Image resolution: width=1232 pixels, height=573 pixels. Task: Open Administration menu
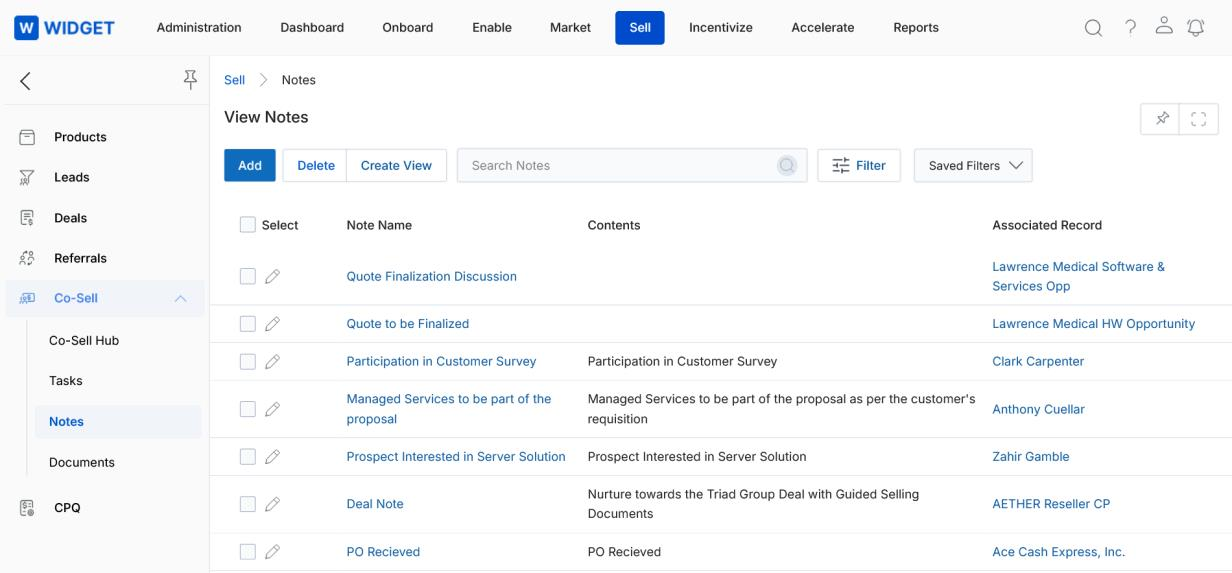[199, 28]
